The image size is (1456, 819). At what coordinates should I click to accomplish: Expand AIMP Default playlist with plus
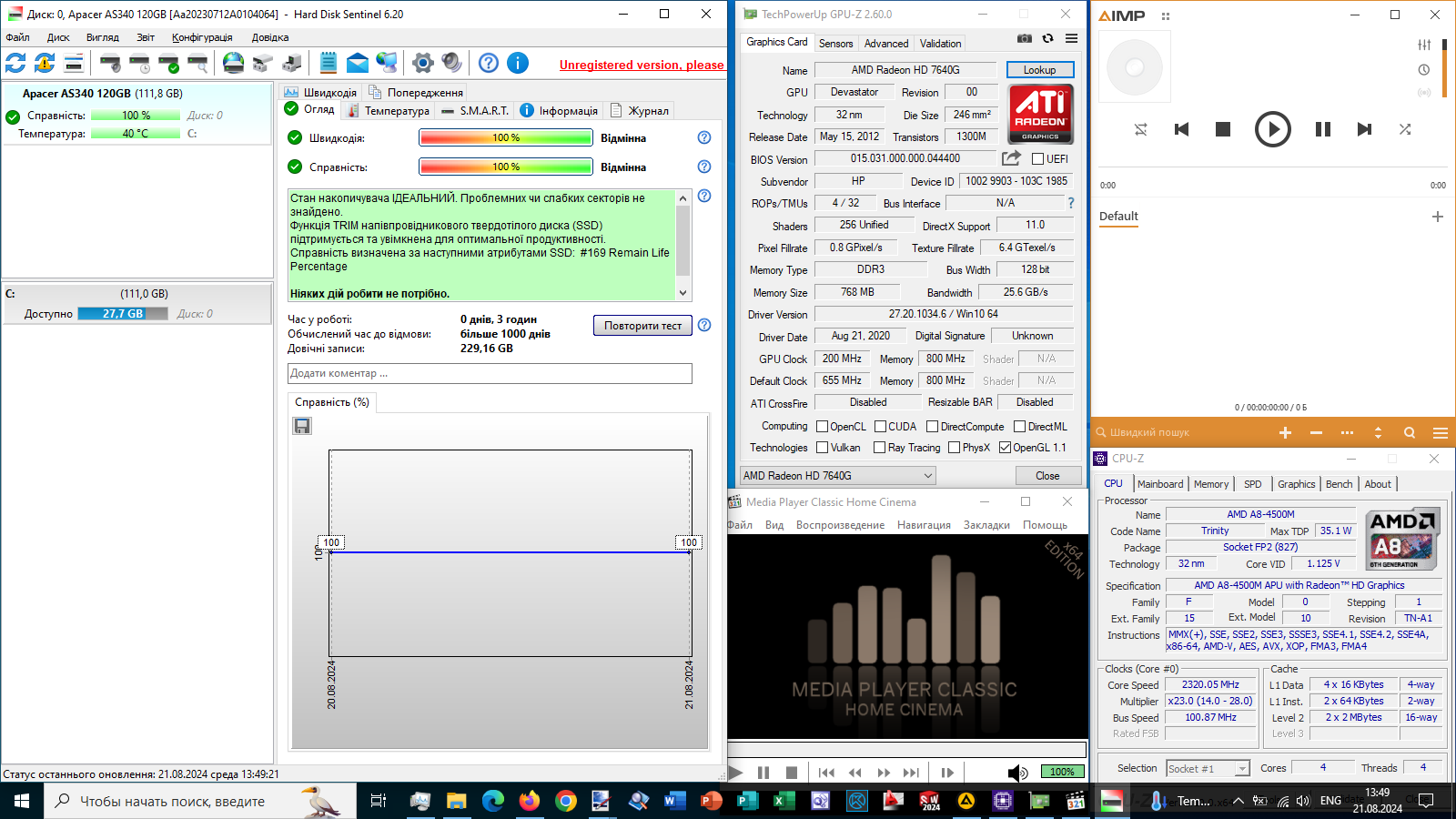coord(1438,217)
